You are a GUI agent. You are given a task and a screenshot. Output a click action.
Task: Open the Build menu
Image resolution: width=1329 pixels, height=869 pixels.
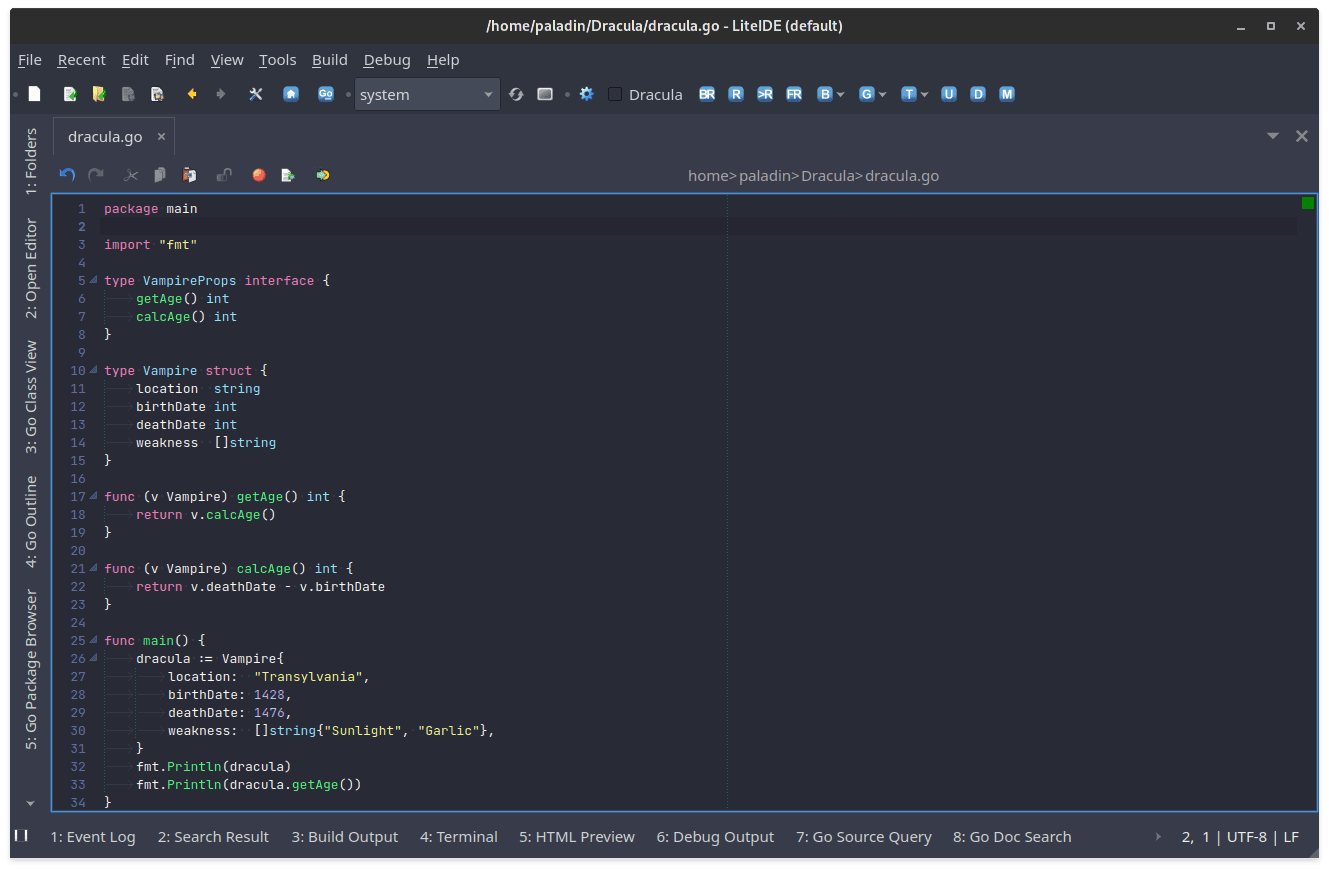(330, 60)
